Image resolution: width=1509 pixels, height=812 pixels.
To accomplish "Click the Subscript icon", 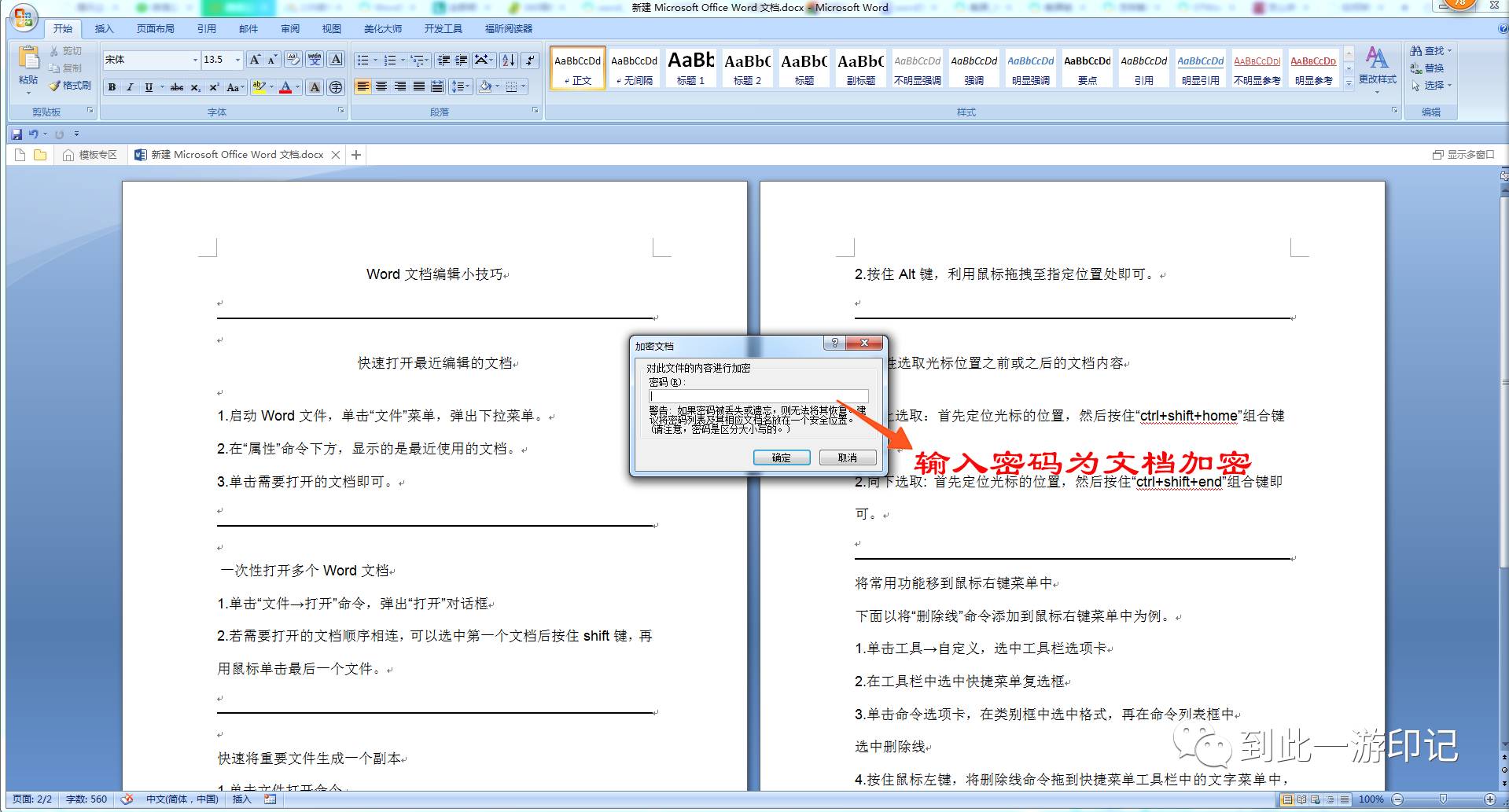I will [196, 87].
